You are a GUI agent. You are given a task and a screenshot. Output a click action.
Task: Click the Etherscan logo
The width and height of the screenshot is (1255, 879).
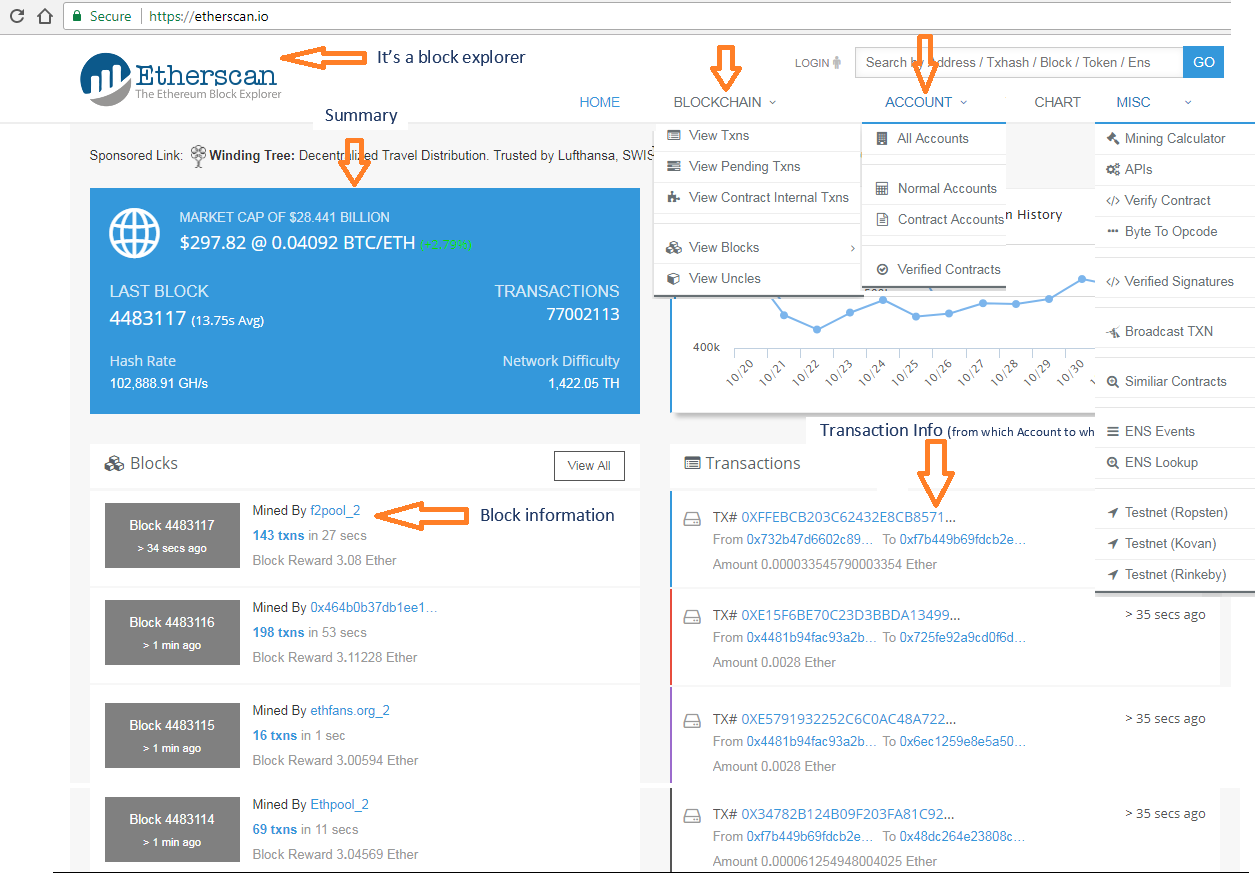tap(182, 77)
